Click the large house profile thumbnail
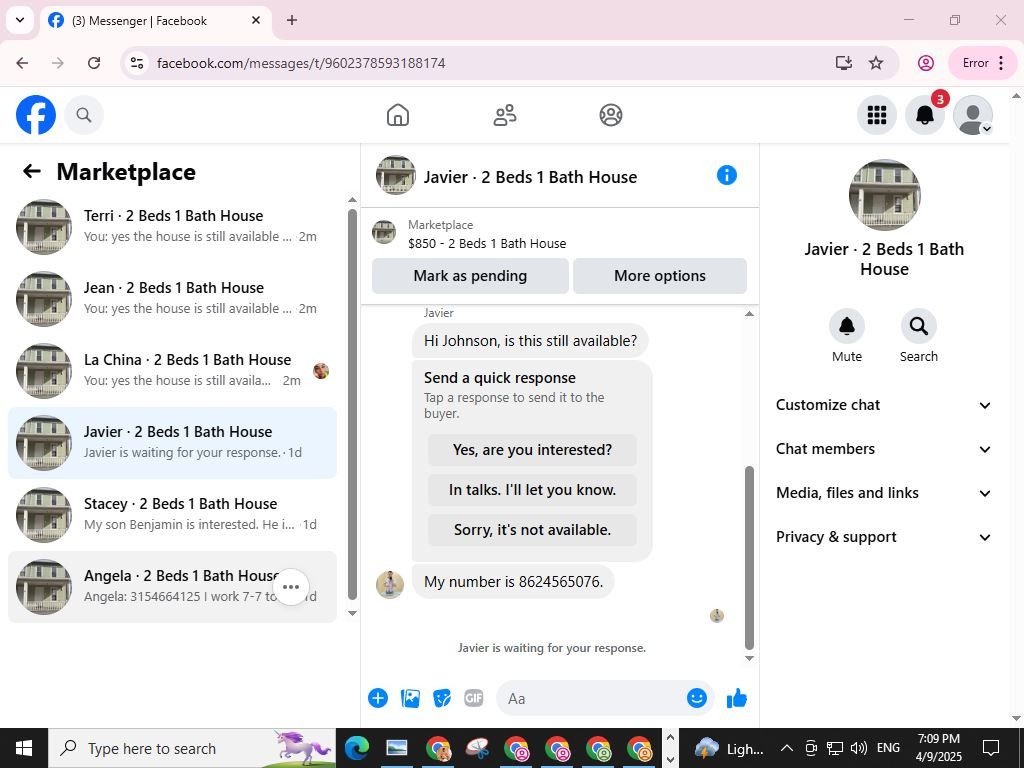The width and height of the screenshot is (1024, 768). click(x=884, y=195)
